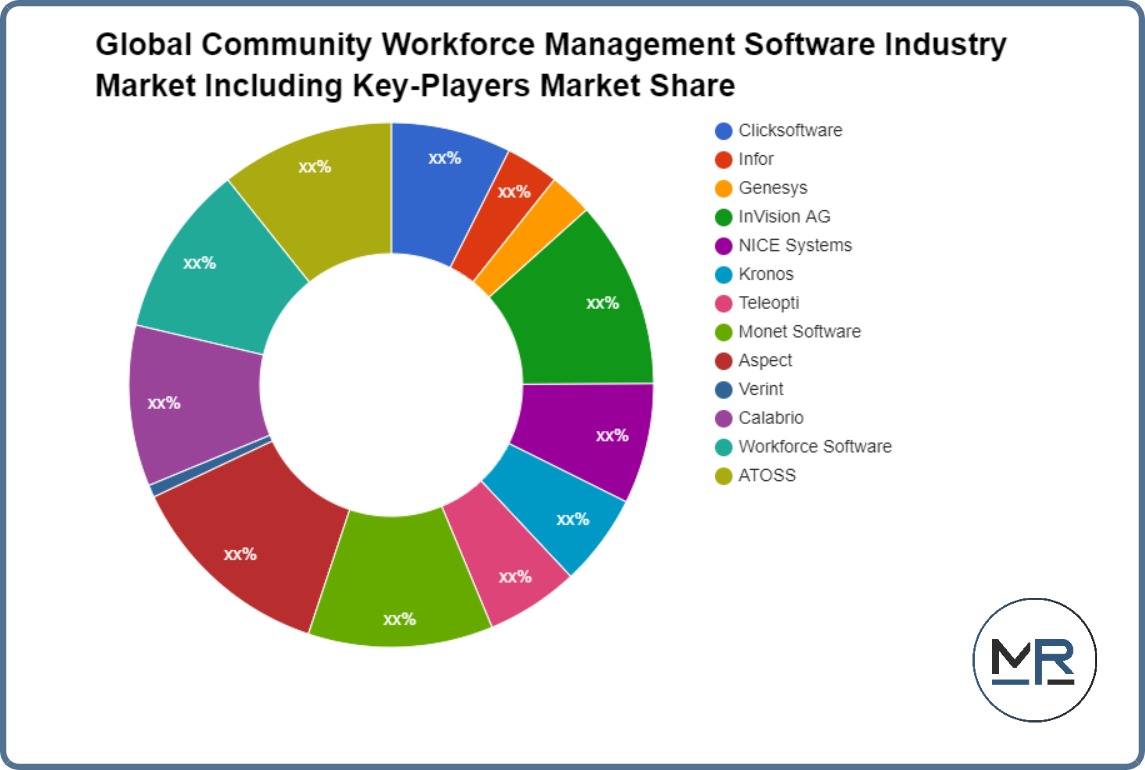This screenshot has height=770, width=1145.
Task: Click the xx% label on the green segment
Action: tap(602, 302)
